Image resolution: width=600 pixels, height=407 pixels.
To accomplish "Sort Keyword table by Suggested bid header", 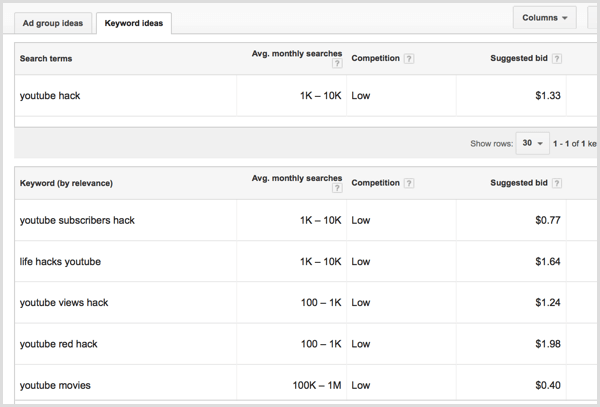I will [519, 183].
